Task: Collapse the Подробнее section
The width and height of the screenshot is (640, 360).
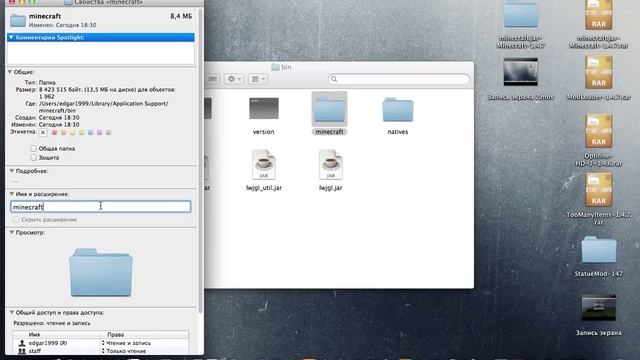Action: pos(11,171)
